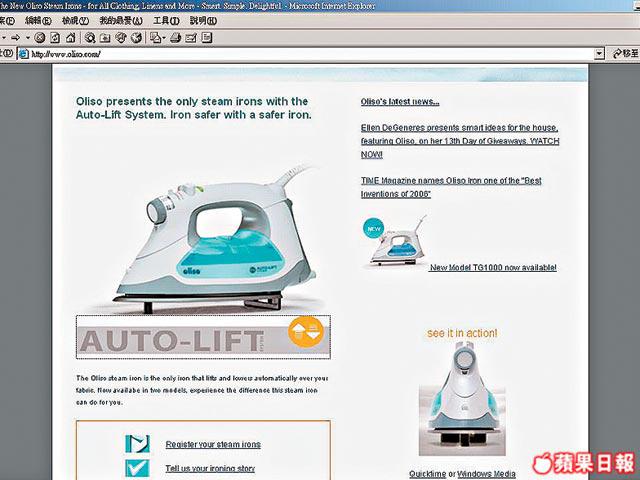This screenshot has height=480, width=640.
Task: Open the 說明 (Help) menu
Action: click(x=203, y=20)
